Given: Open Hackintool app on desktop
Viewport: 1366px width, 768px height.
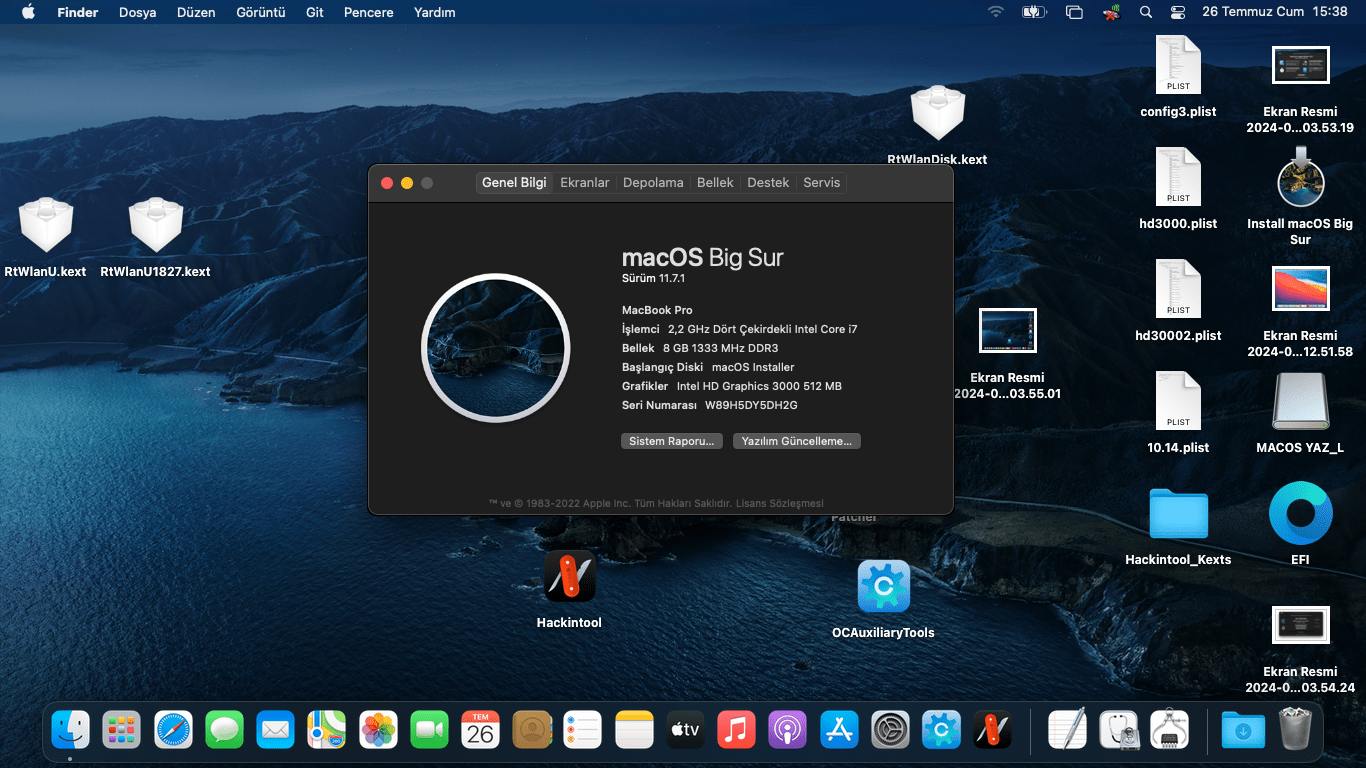Looking at the screenshot, I should (x=569, y=576).
